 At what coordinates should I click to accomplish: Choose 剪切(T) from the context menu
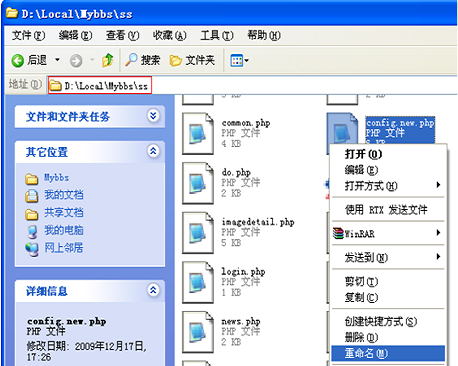[388, 281]
